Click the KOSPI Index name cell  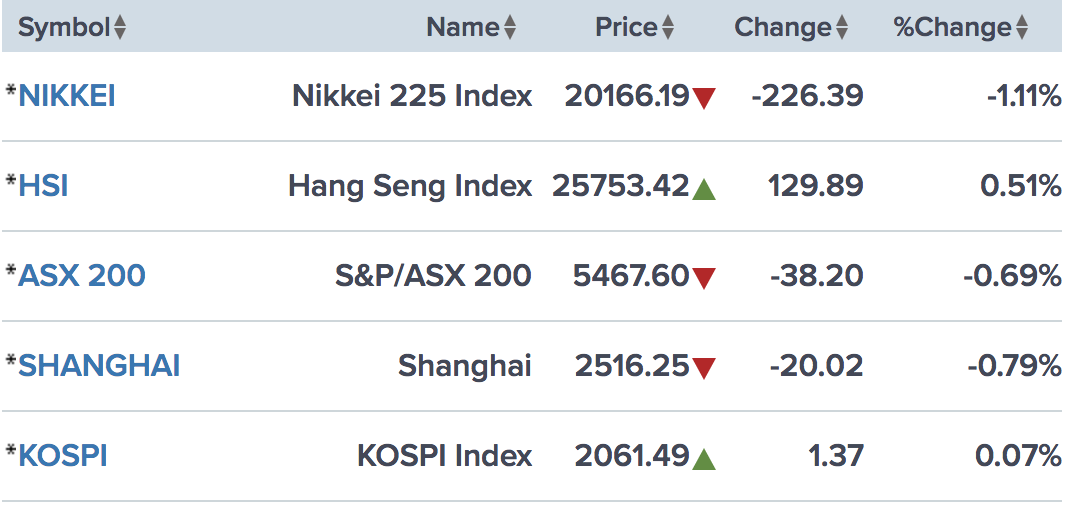444,456
